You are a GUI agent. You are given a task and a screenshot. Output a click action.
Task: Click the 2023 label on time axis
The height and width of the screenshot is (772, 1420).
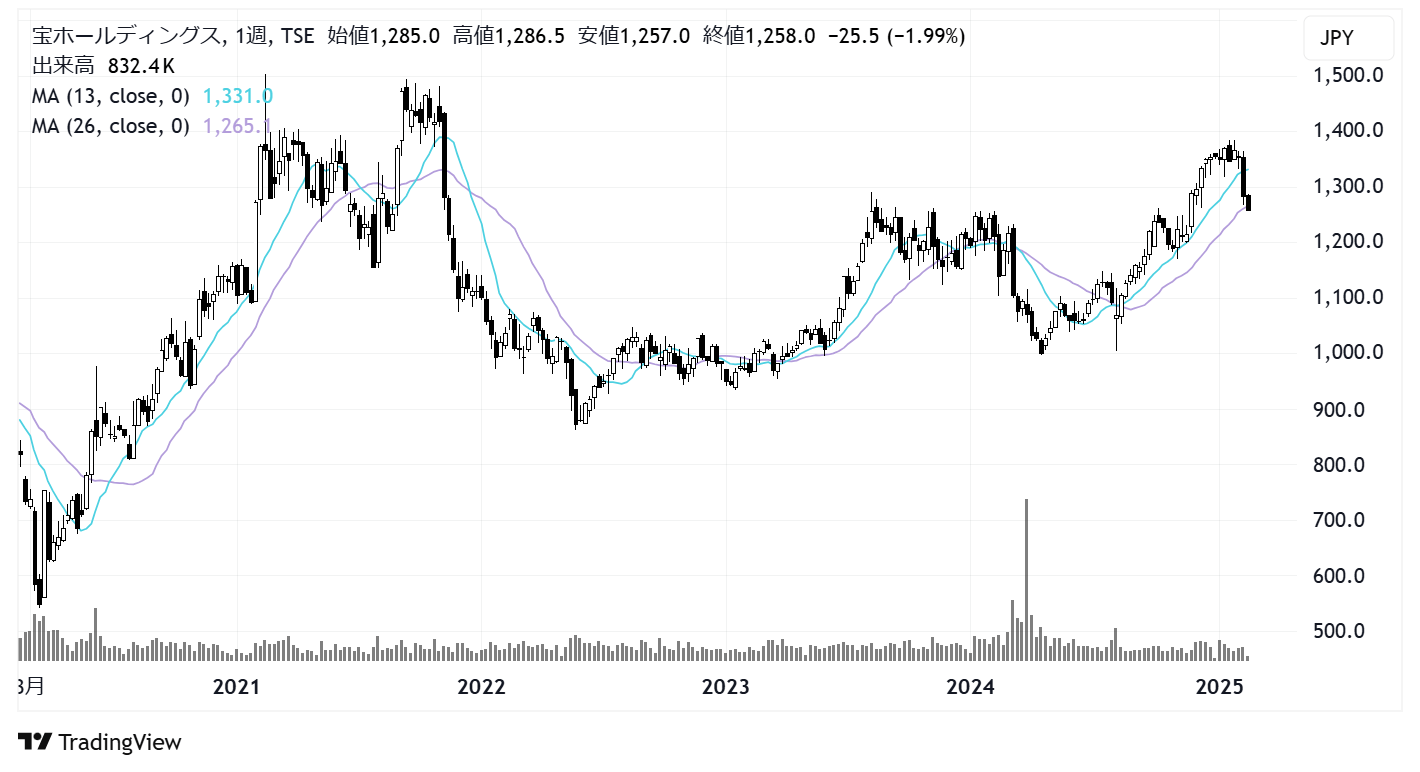725,688
